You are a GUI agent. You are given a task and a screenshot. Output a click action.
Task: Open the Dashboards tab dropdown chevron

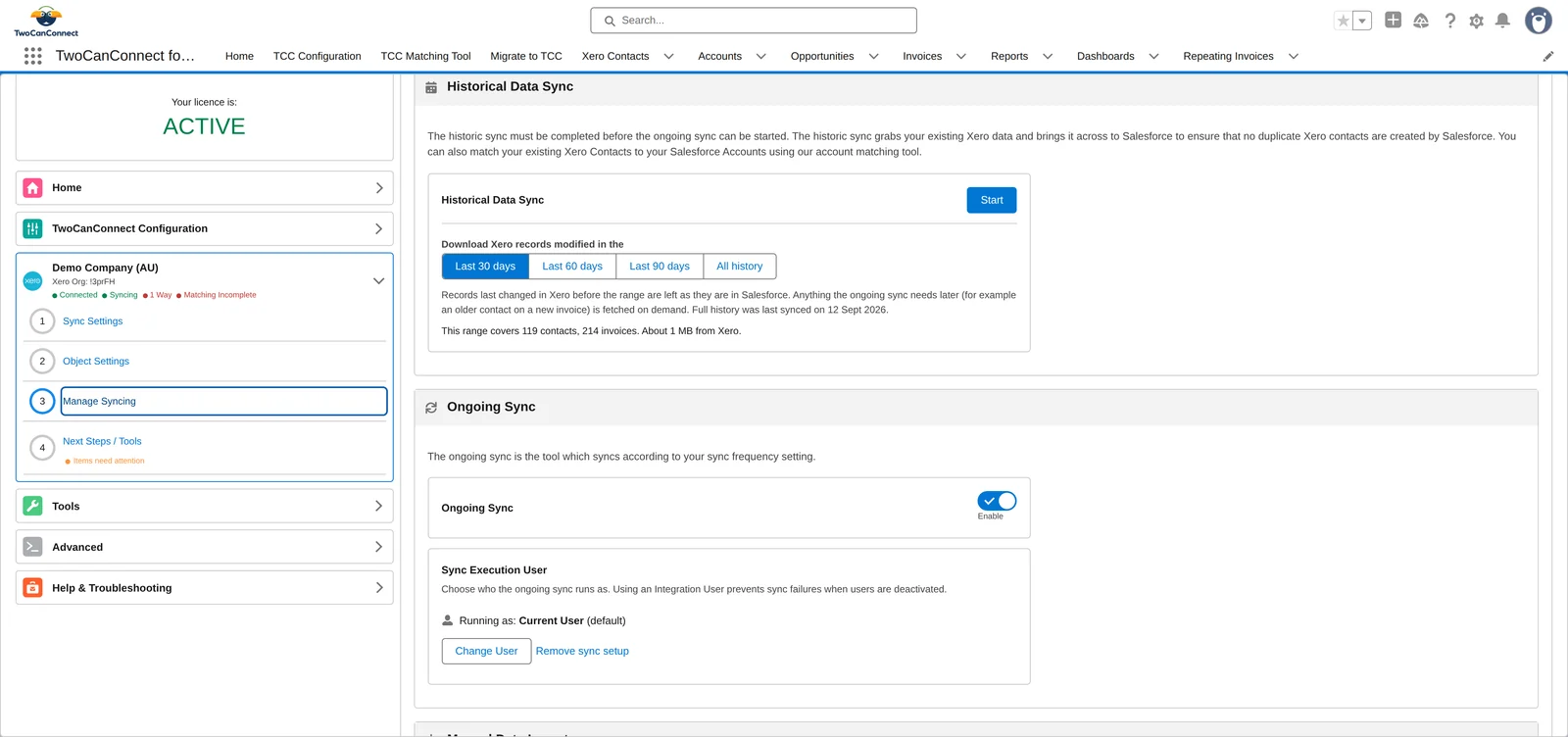click(x=1154, y=57)
